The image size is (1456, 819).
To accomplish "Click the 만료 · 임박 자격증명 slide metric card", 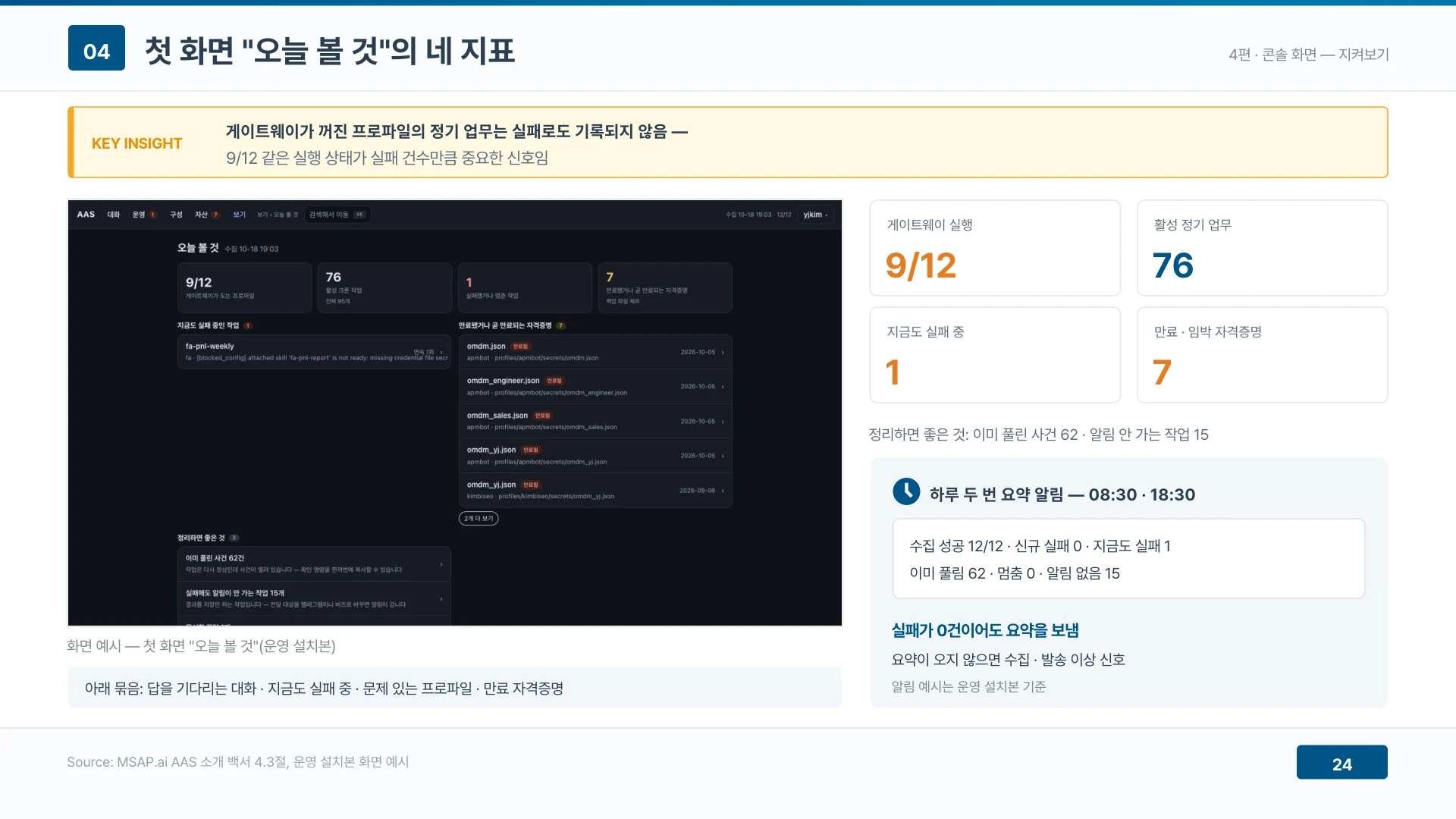I will coord(1262,355).
